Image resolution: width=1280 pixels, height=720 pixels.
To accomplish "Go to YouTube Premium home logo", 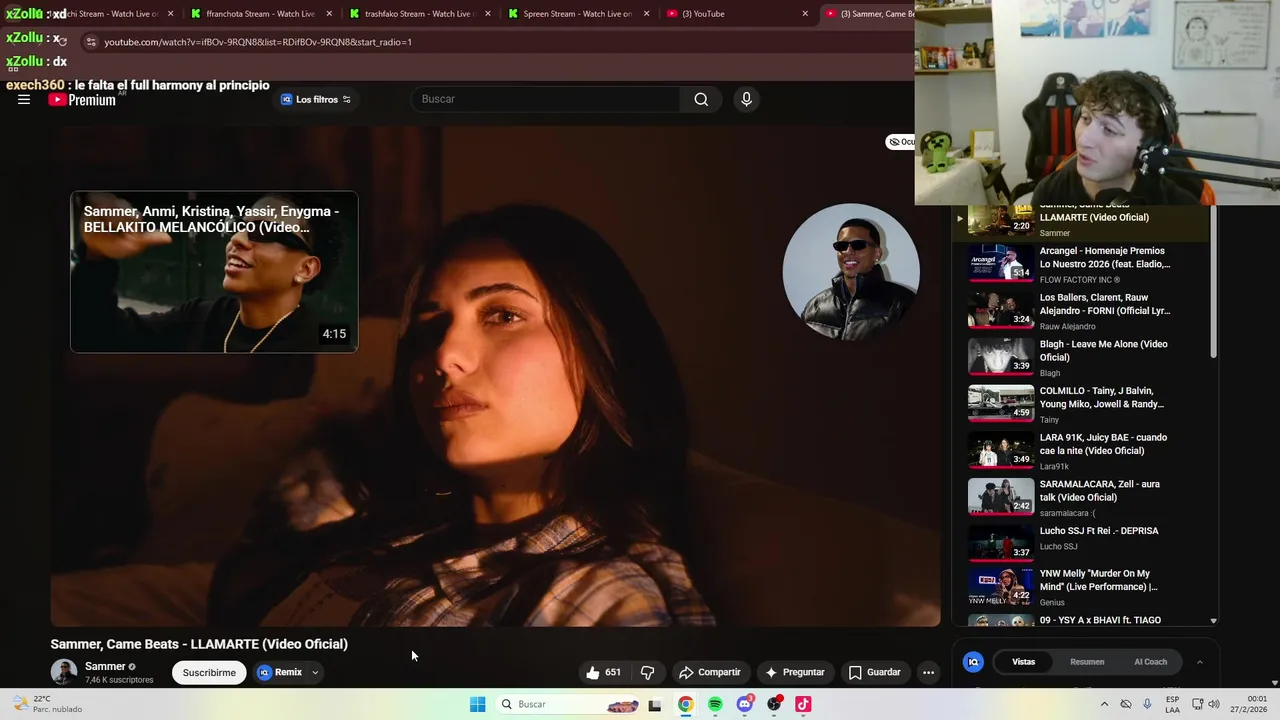I will (x=82, y=99).
